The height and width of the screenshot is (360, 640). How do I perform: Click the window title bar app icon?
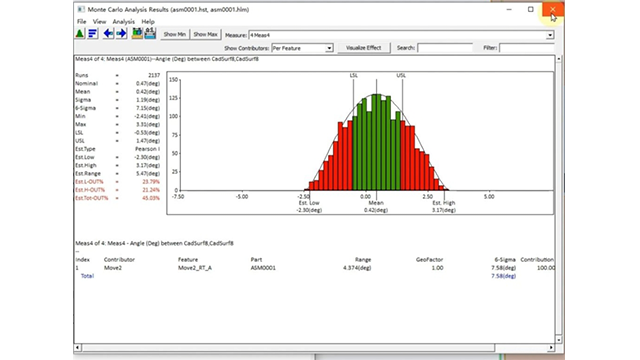click(81, 9)
